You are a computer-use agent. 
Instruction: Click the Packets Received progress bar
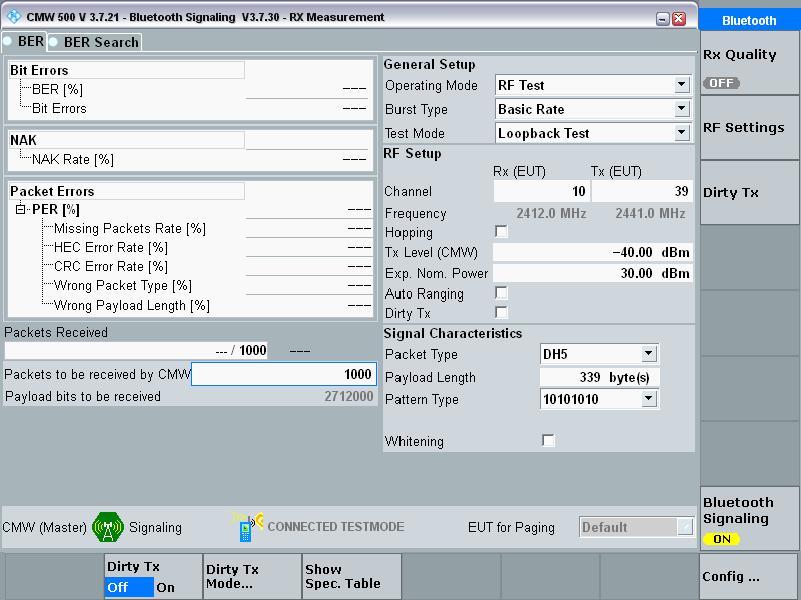tap(136, 350)
